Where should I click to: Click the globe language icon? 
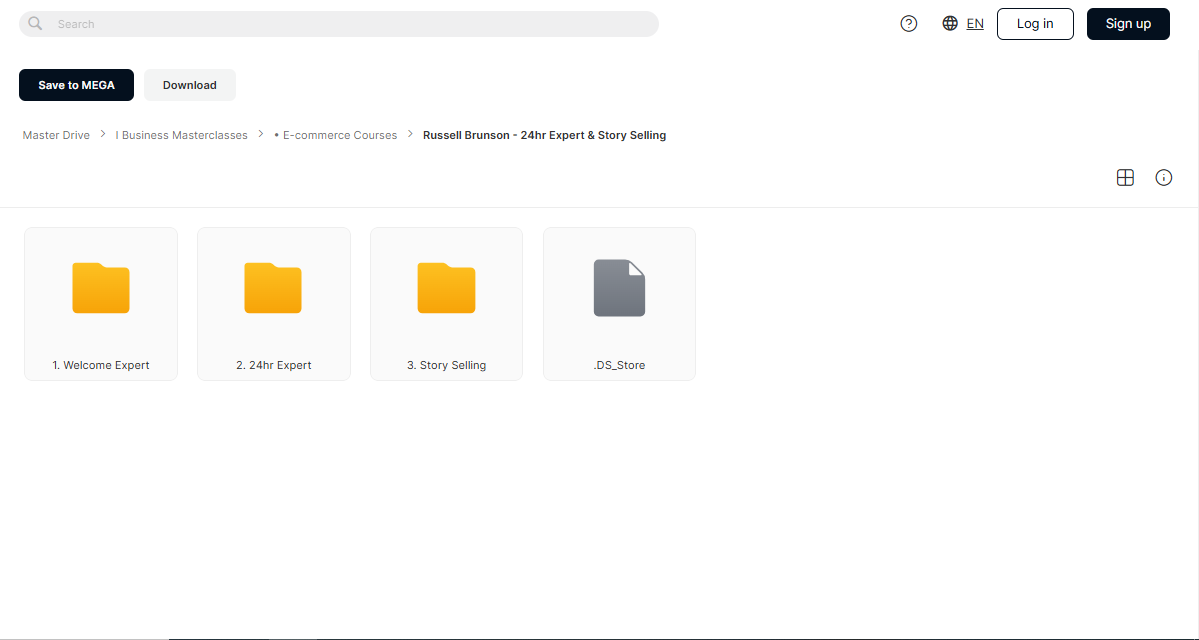(x=950, y=24)
